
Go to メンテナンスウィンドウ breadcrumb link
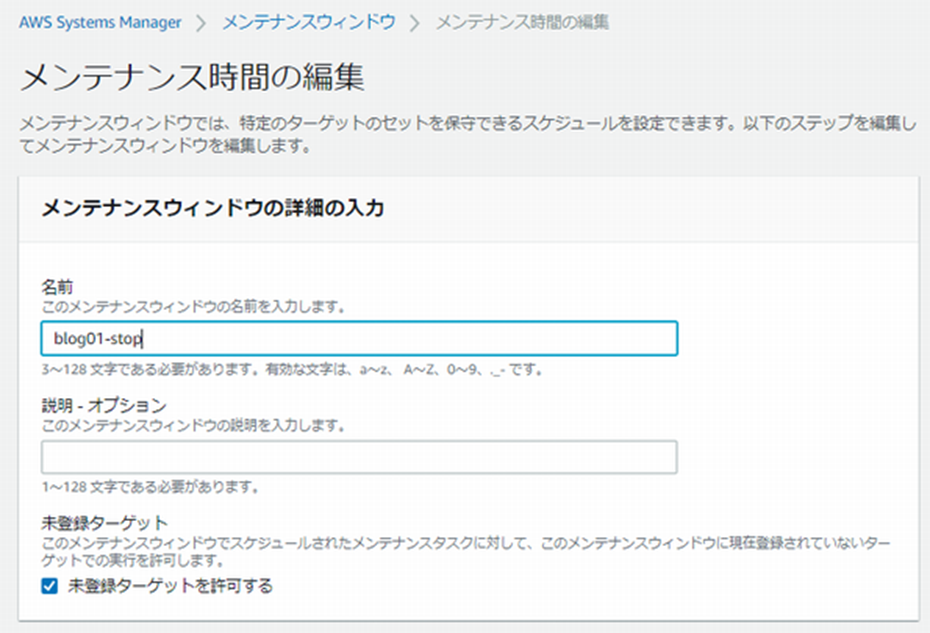(x=309, y=23)
